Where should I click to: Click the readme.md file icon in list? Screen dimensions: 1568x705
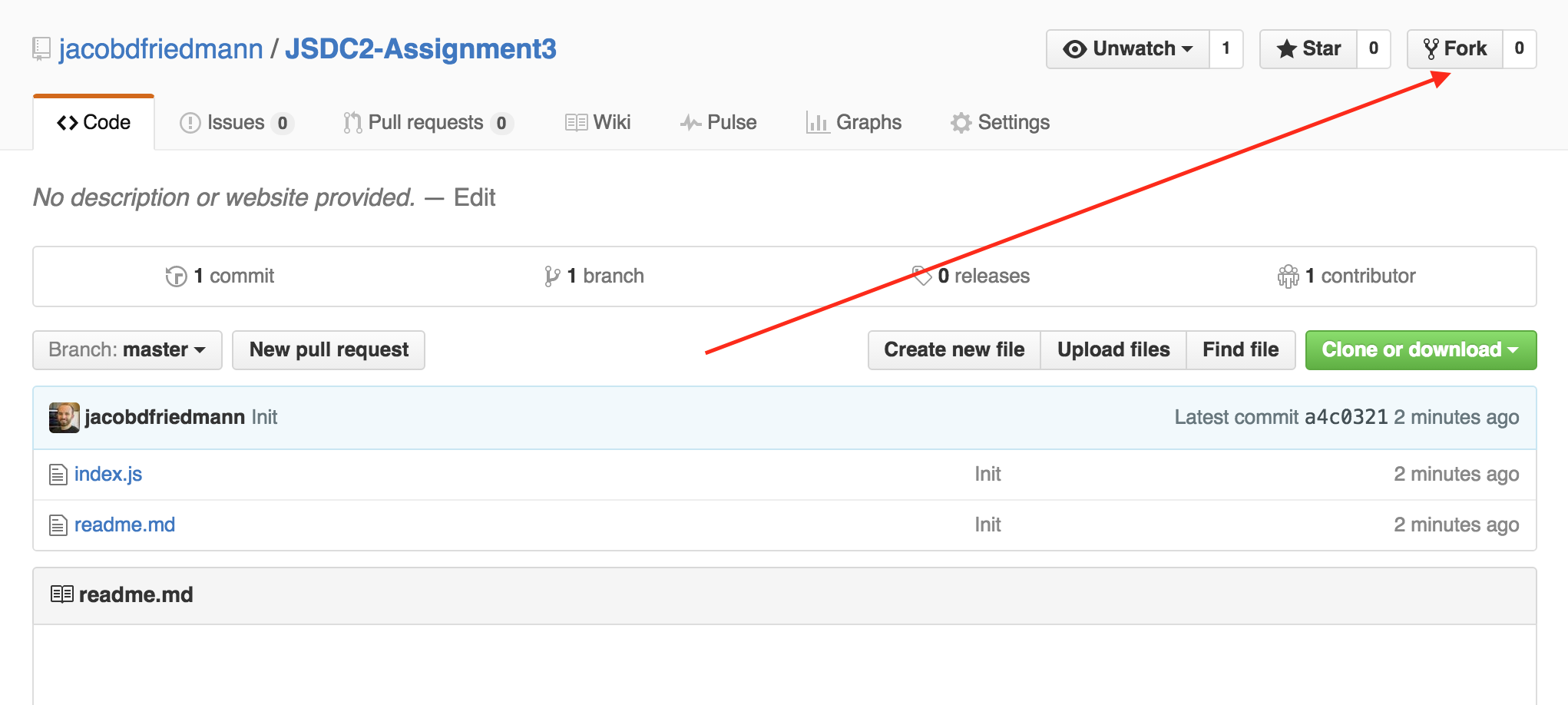(x=58, y=525)
